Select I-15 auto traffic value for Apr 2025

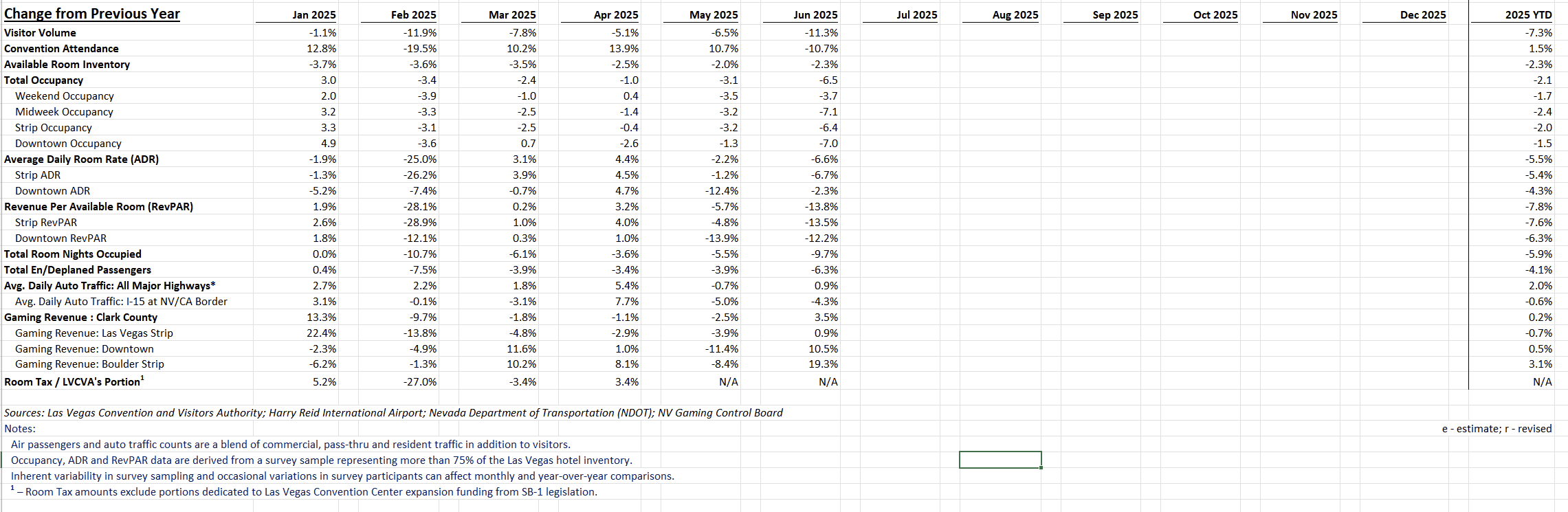pos(627,301)
